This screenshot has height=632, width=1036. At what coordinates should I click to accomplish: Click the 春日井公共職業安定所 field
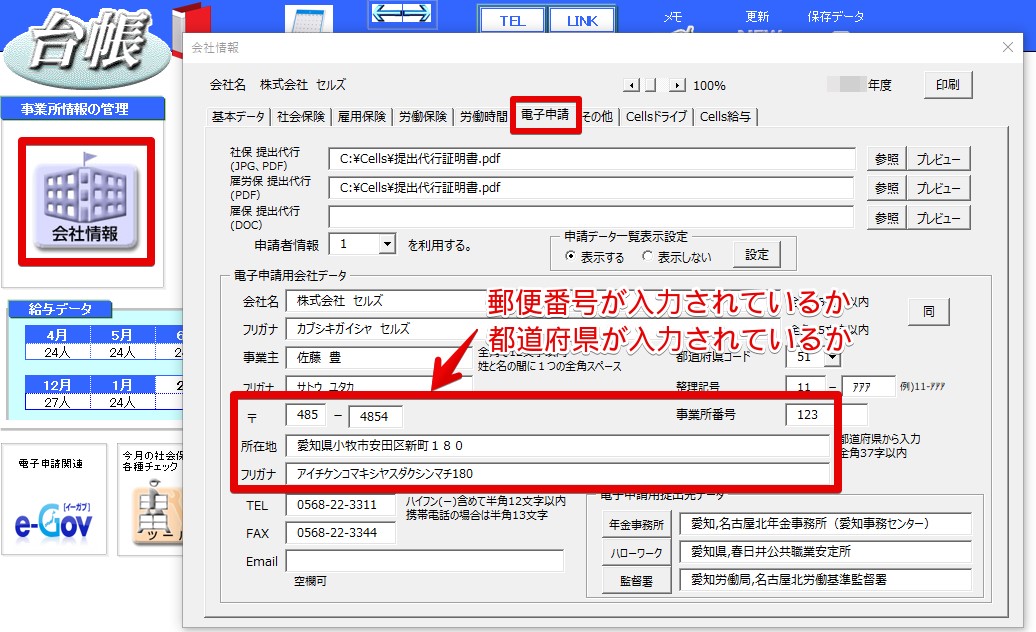(x=825, y=551)
